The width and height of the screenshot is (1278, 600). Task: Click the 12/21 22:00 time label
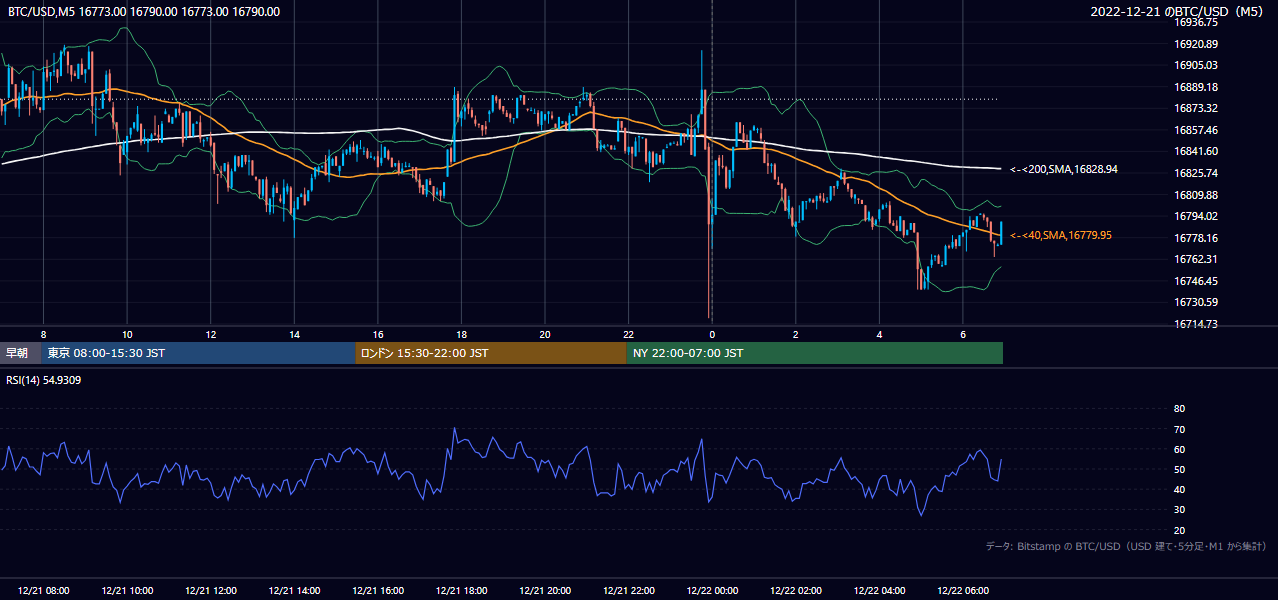tap(628, 591)
